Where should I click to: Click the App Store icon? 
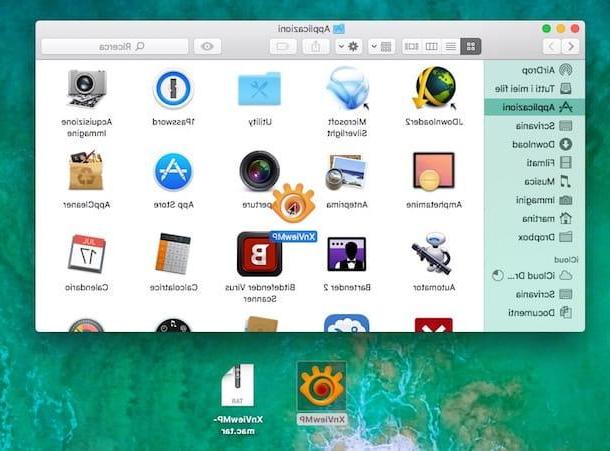(x=173, y=172)
